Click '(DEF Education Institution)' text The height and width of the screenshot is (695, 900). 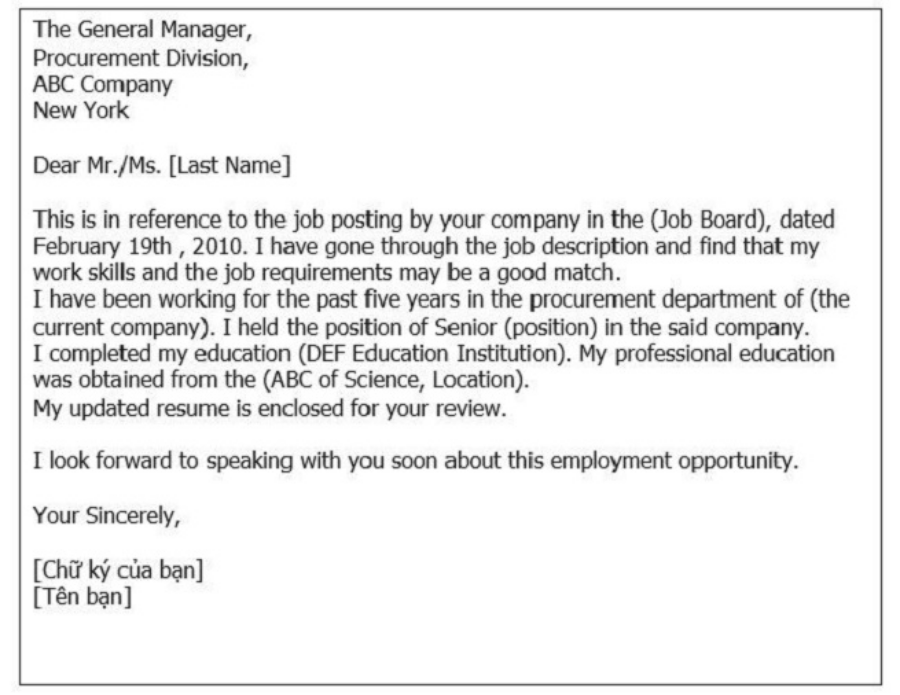(433, 354)
